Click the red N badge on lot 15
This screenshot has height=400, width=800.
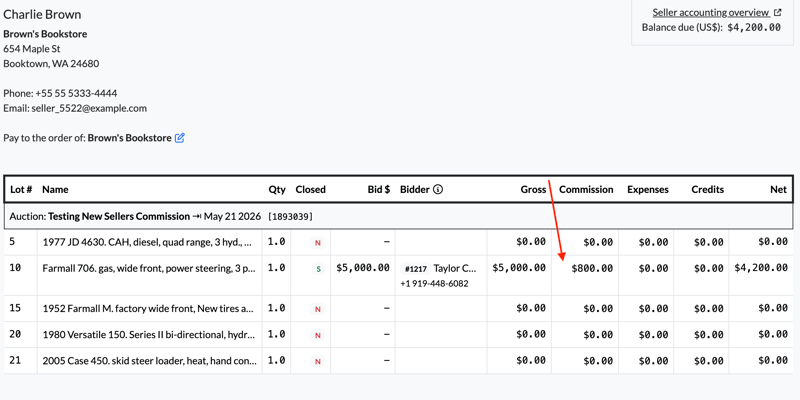point(318,309)
